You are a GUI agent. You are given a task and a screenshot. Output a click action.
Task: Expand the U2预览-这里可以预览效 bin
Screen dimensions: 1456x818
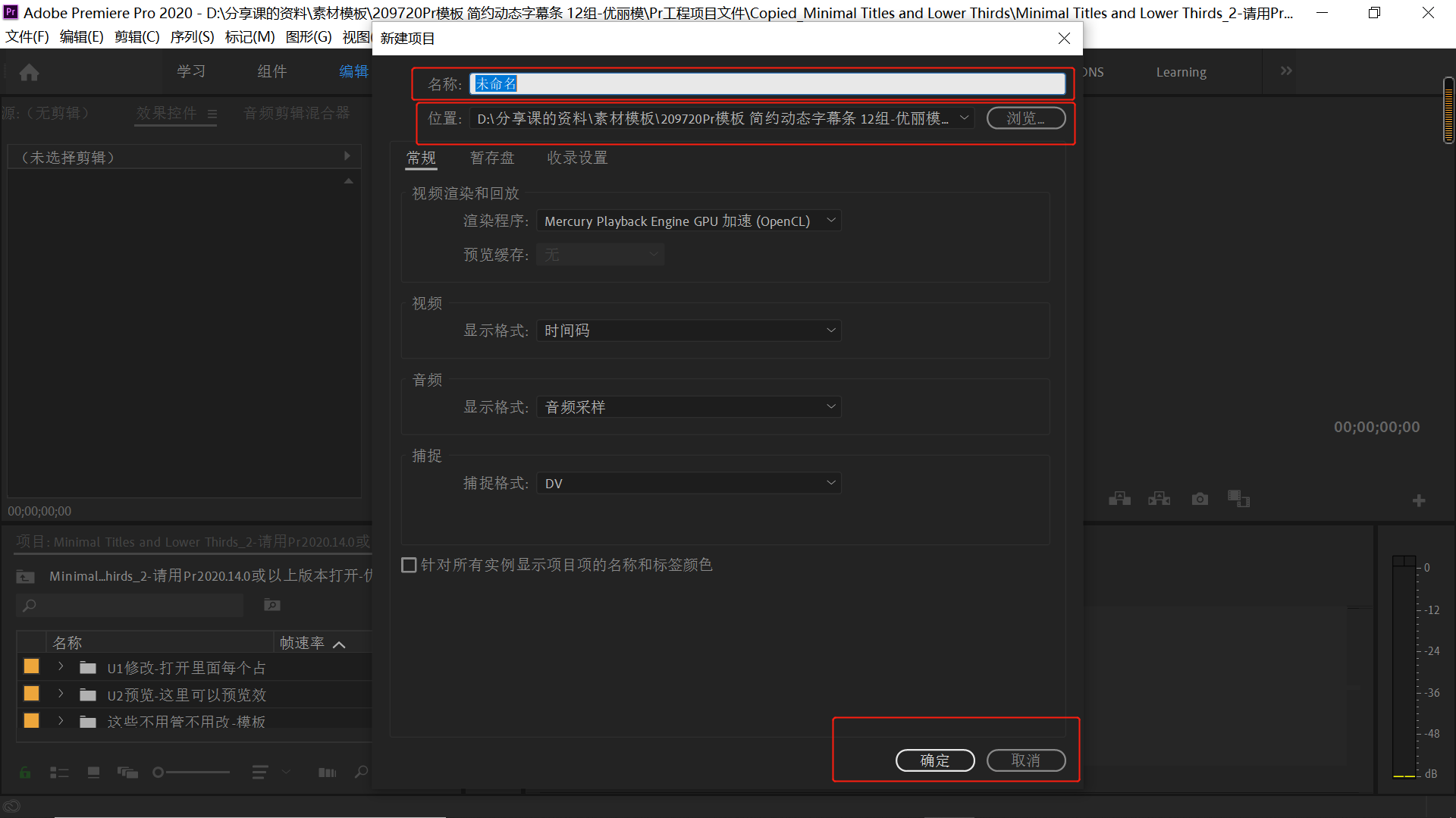click(x=61, y=694)
